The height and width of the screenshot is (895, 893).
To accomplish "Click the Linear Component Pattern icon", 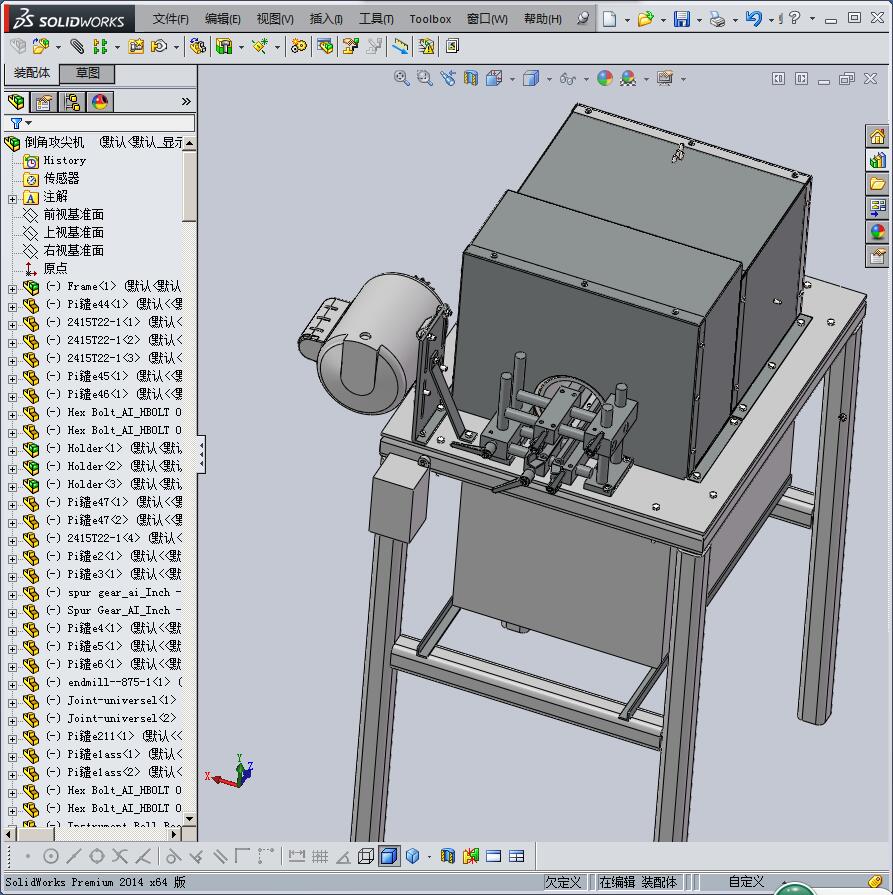I will pyautogui.click(x=100, y=46).
